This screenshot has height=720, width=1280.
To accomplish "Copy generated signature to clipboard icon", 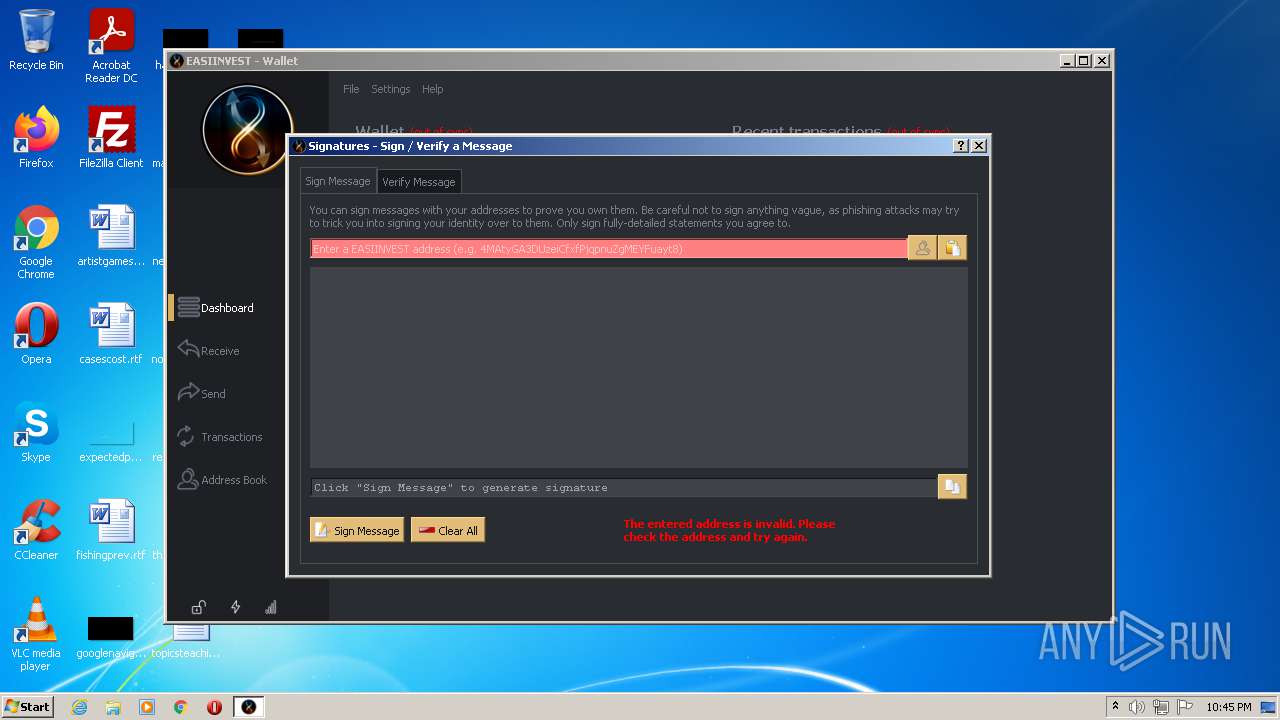I will [x=952, y=487].
